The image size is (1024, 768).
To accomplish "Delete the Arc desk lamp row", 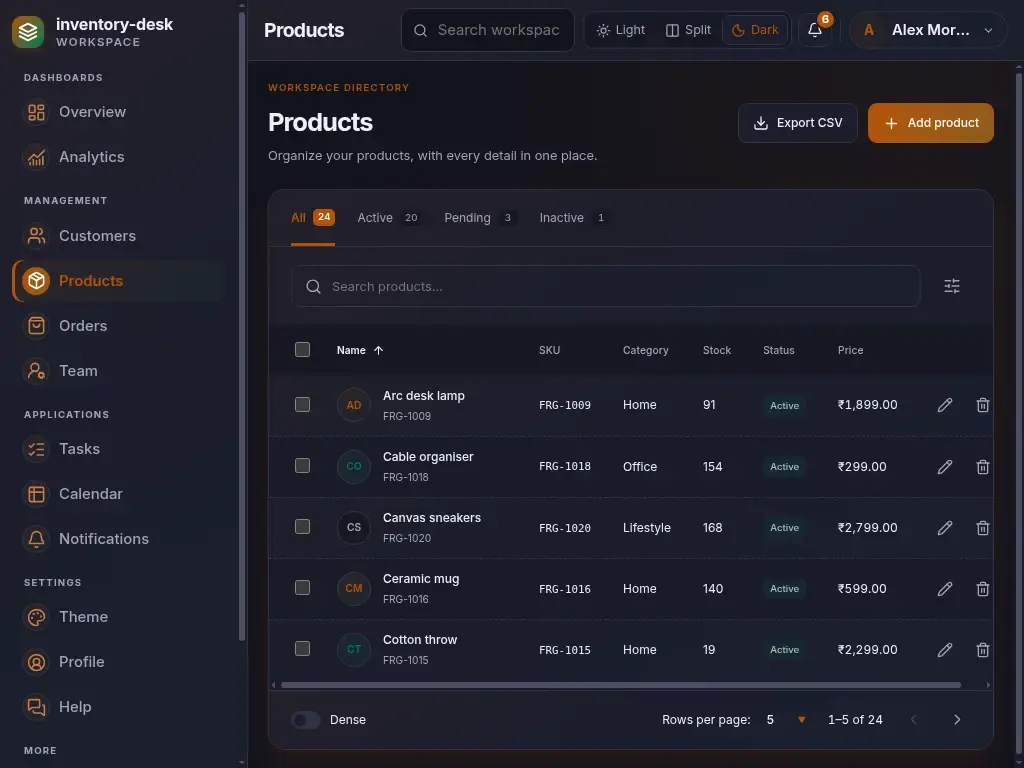I will (982, 405).
